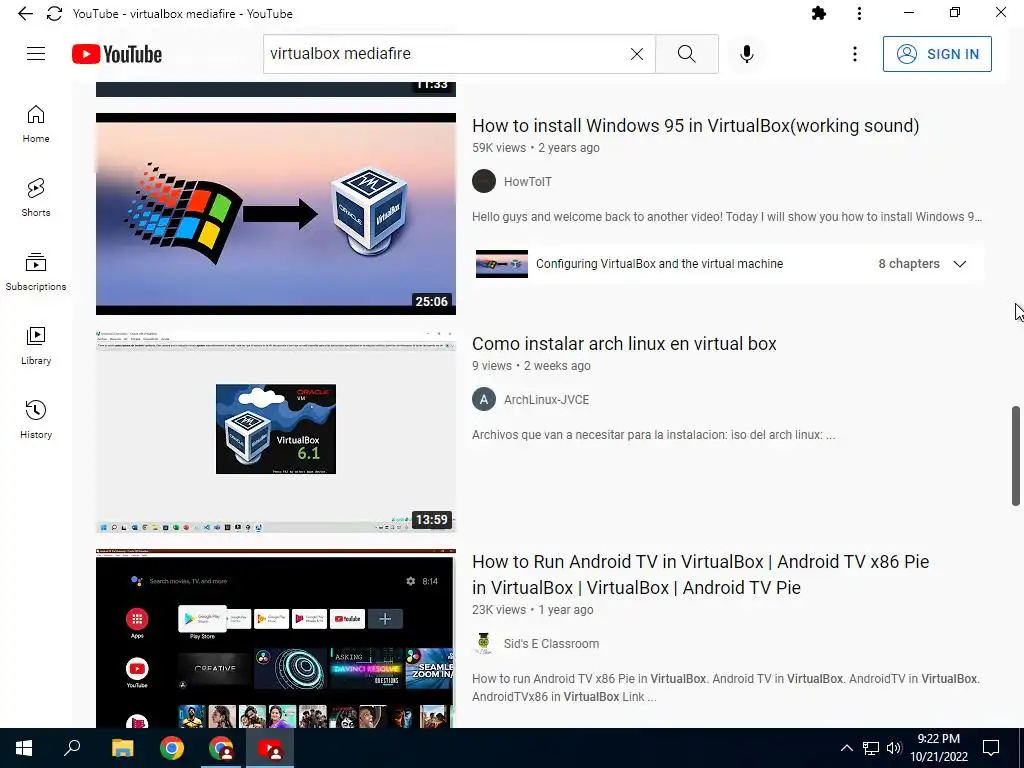Visit the HowToIT channel name link
Image resolution: width=1024 pixels, height=768 pixels.
(x=528, y=182)
